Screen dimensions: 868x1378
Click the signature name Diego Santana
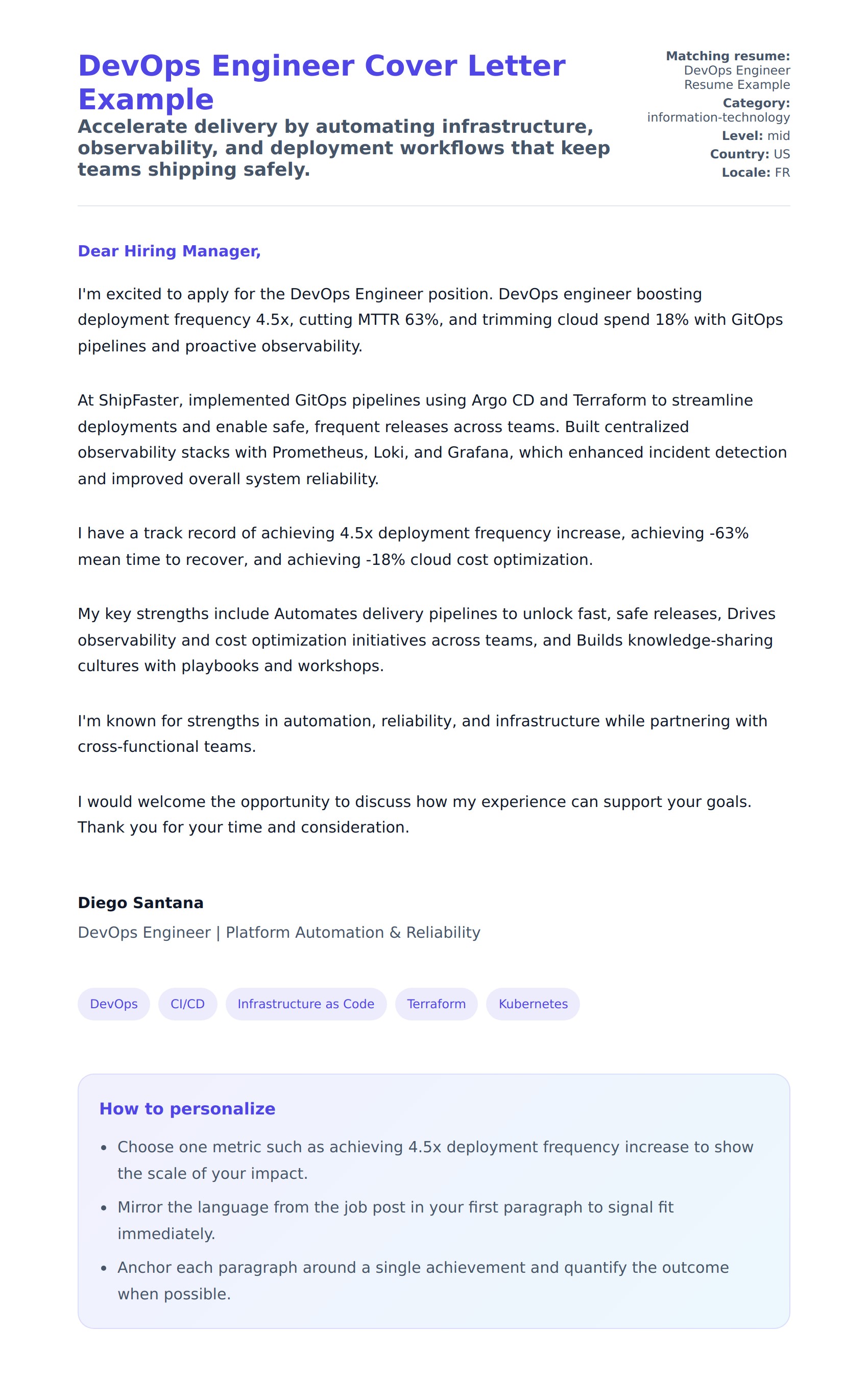click(140, 902)
